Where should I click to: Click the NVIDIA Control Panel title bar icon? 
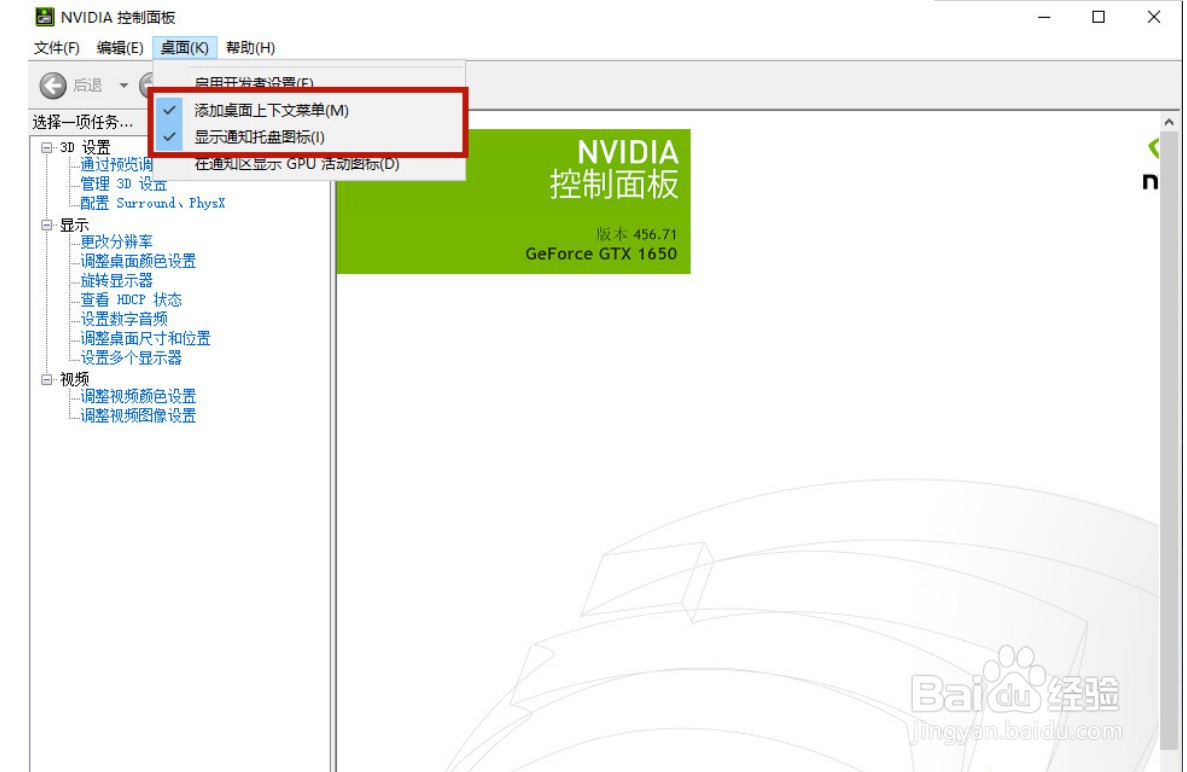45,17
